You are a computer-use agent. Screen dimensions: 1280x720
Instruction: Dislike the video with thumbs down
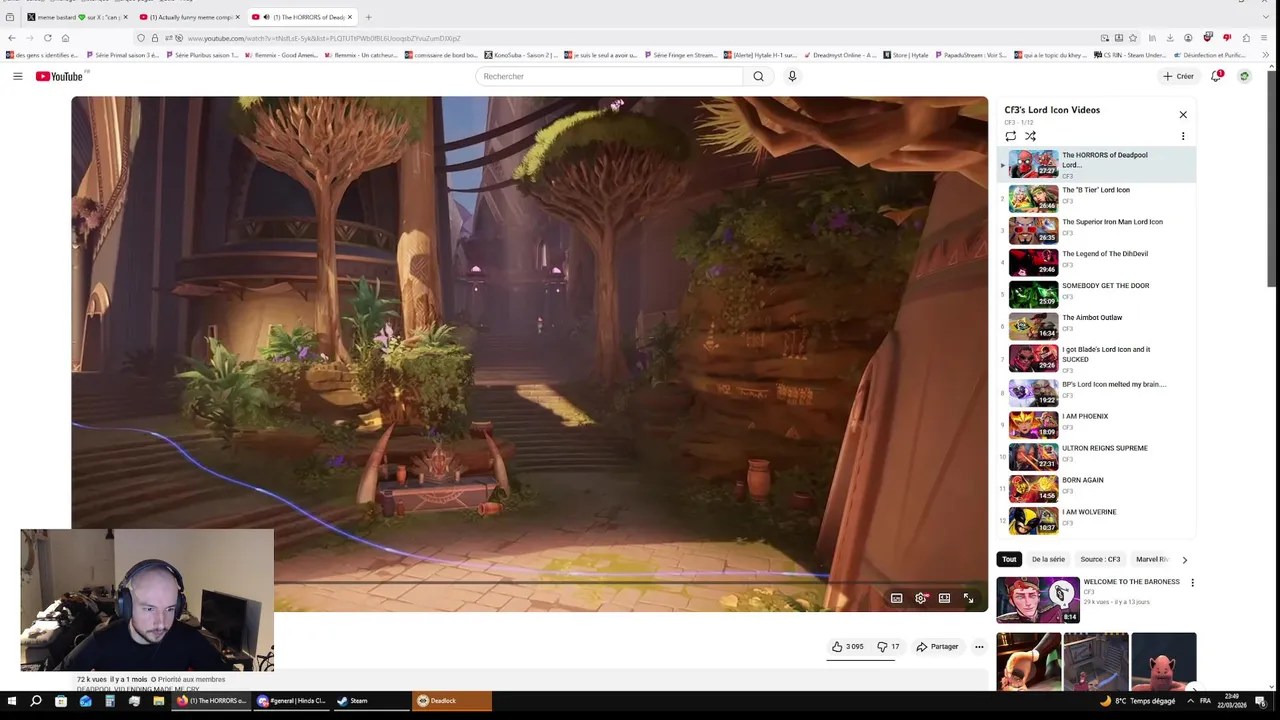click(888, 647)
